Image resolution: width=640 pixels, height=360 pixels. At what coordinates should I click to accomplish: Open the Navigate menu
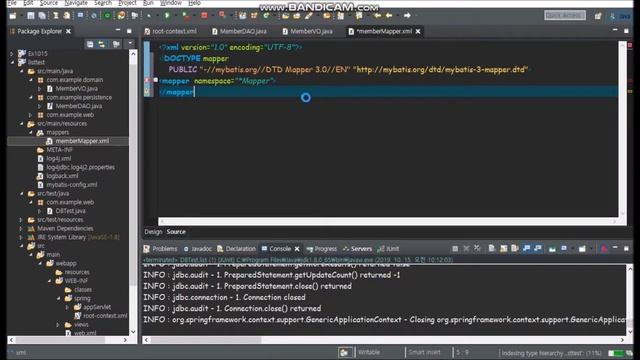[x=76, y=3]
